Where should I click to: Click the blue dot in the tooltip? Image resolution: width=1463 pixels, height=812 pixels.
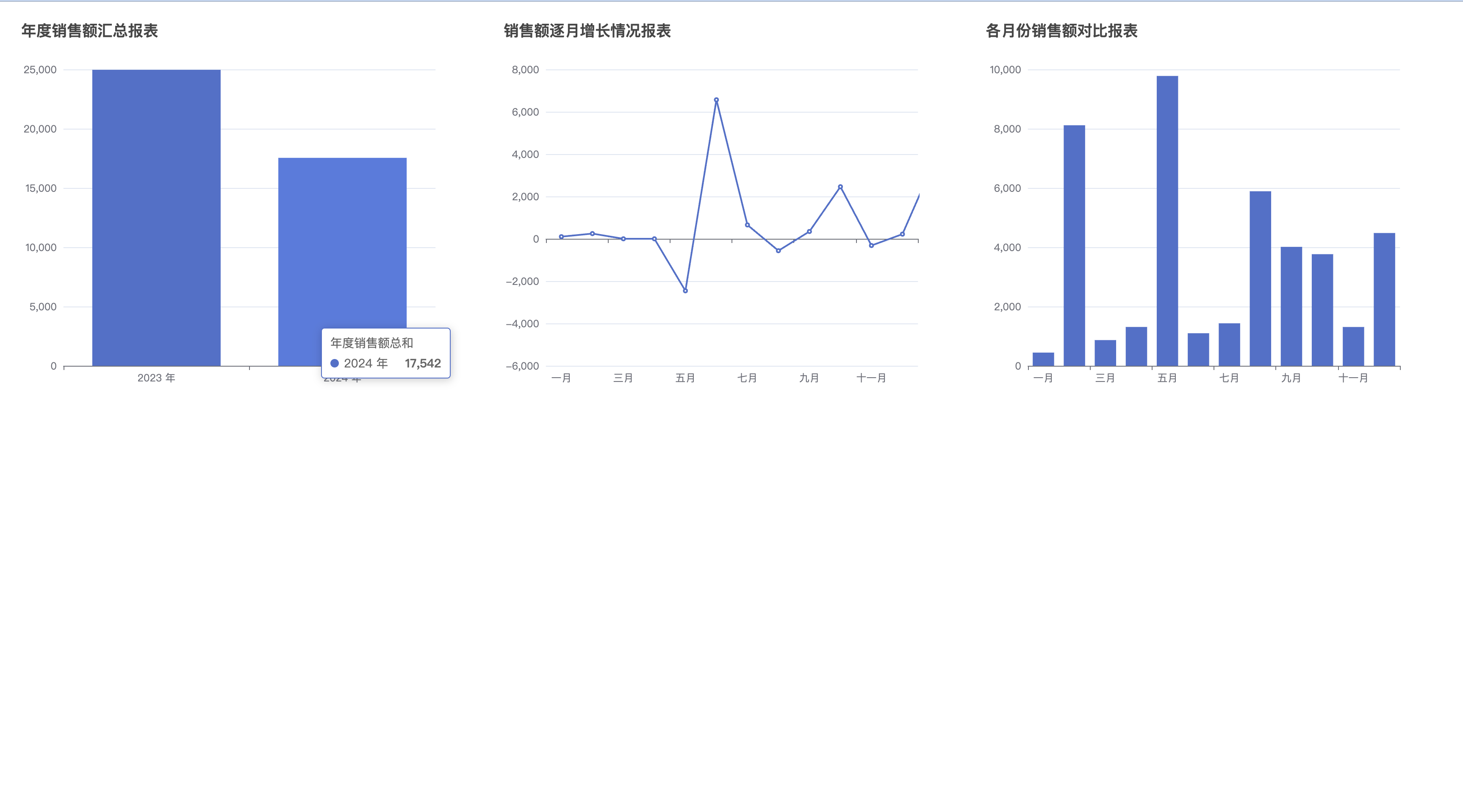pos(335,363)
